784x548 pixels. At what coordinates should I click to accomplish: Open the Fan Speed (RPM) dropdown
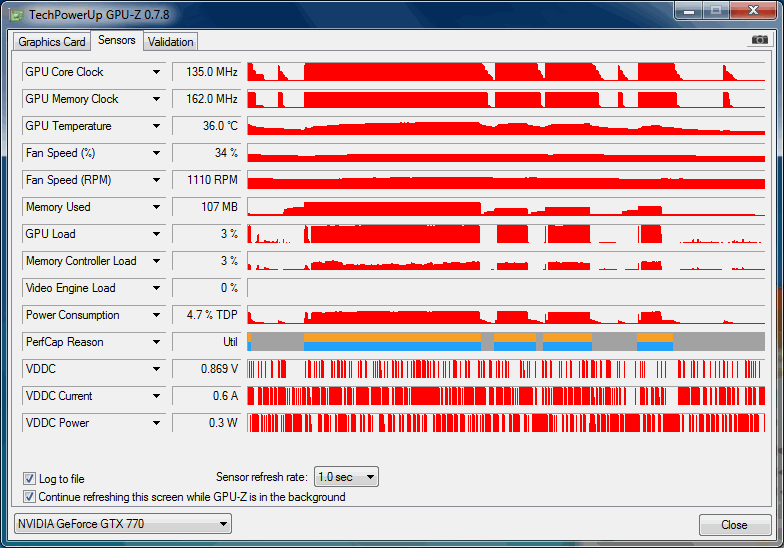(x=156, y=180)
